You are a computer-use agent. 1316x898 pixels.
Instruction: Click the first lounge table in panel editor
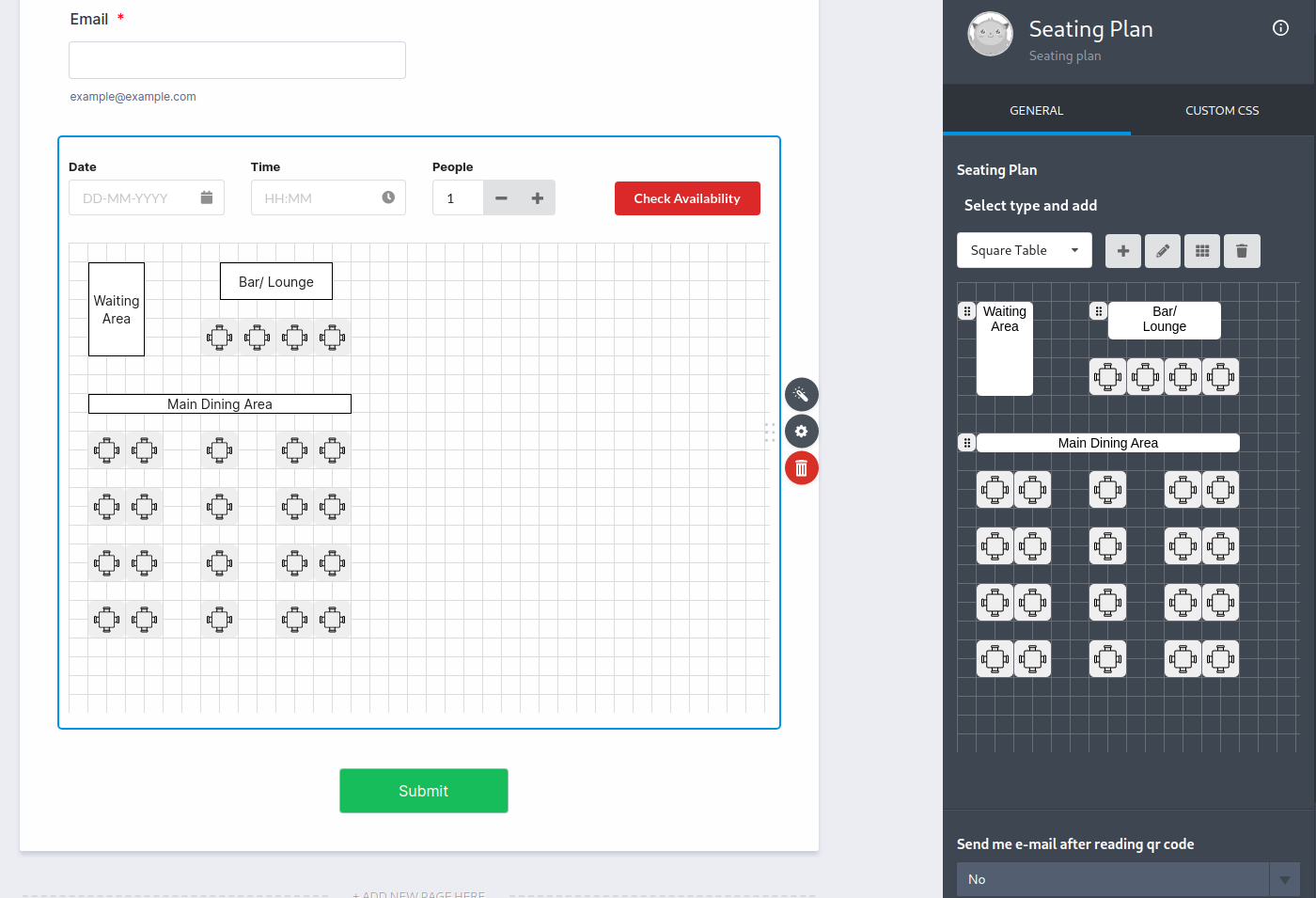[x=1108, y=377]
